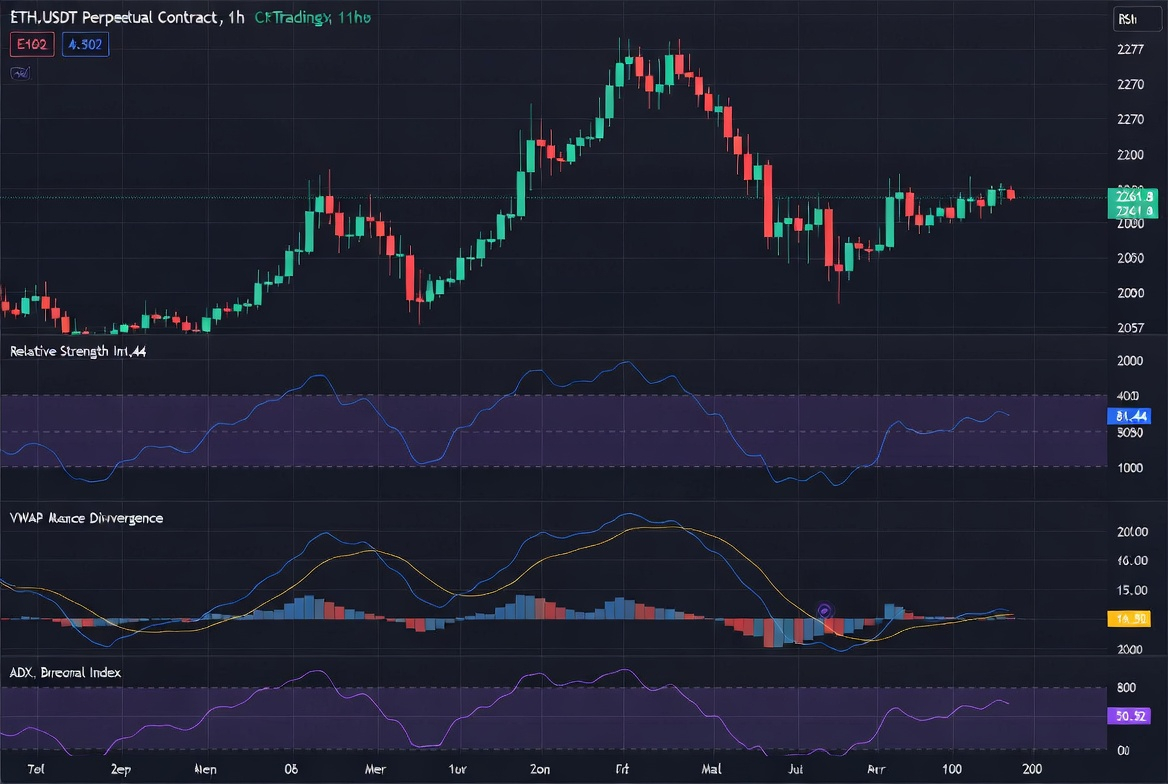Screen dimensions: 1168x784
Task: Open the RSI box at top right
Action: point(1137,19)
